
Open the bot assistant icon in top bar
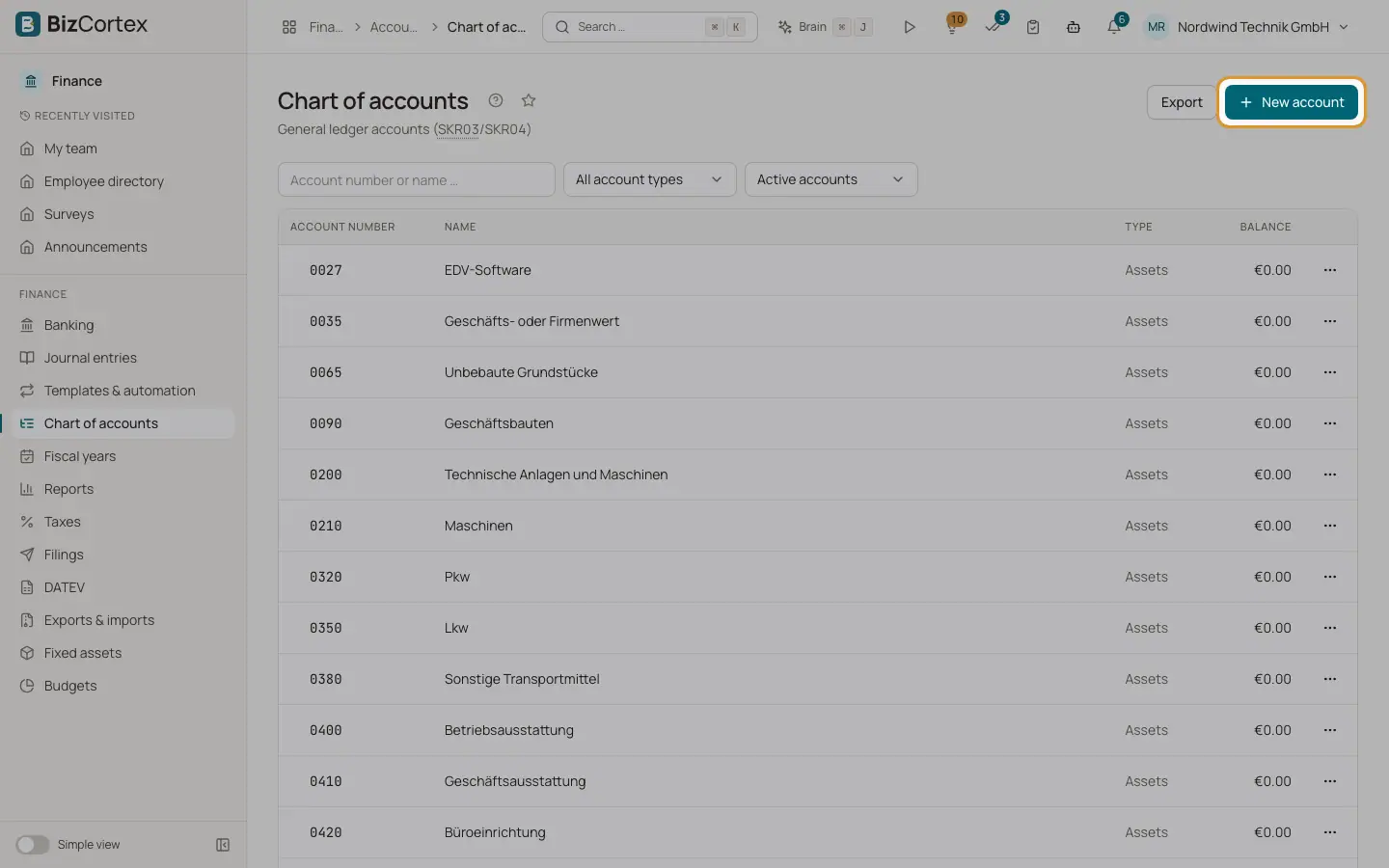click(1074, 27)
